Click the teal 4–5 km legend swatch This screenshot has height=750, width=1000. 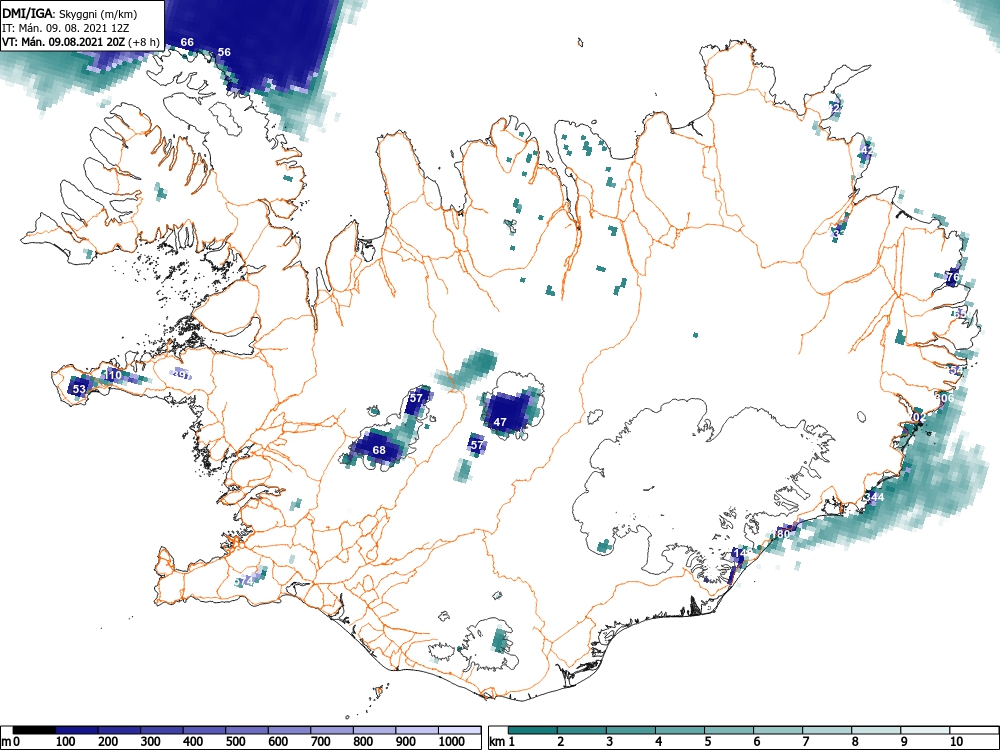coord(680,730)
